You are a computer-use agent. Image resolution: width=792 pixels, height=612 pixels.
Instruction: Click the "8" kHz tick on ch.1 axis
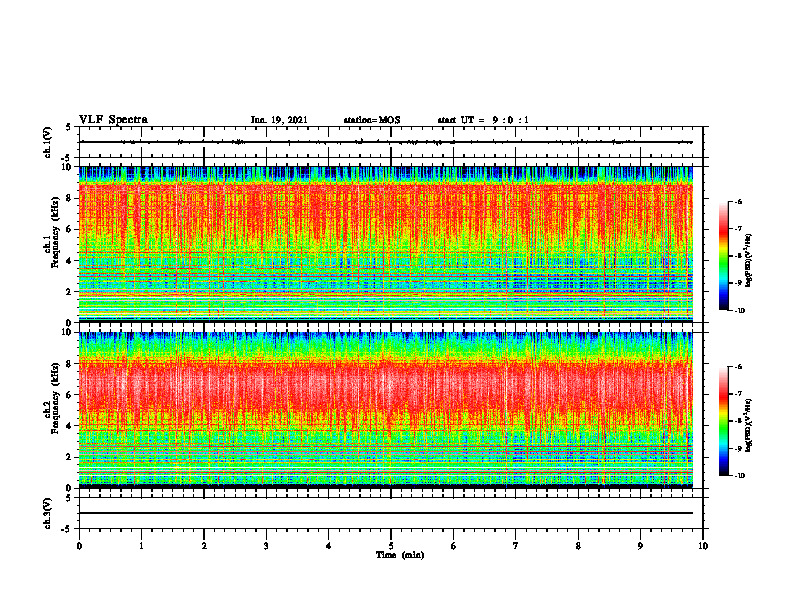(x=69, y=198)
